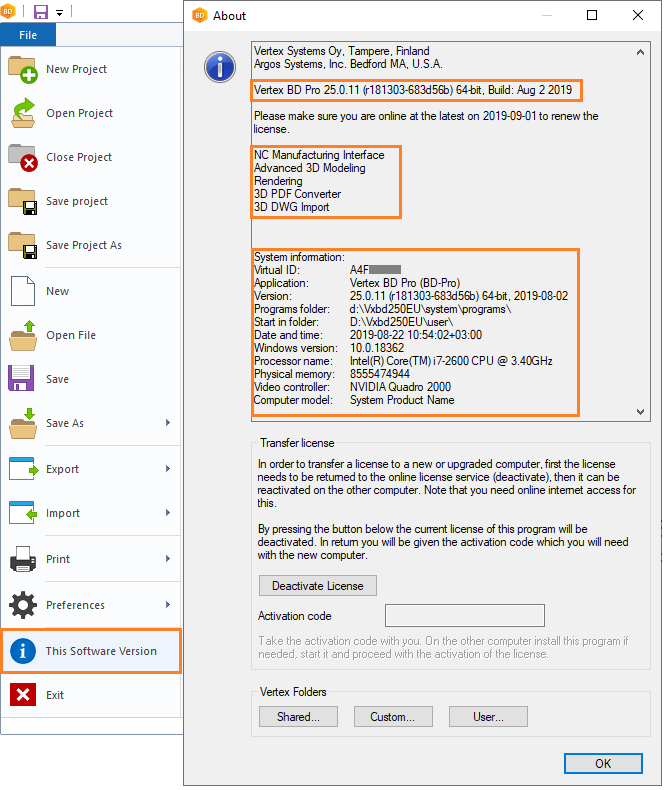Open the File tab
Viewport: 666px width, 790px height.
coord(28,35)
